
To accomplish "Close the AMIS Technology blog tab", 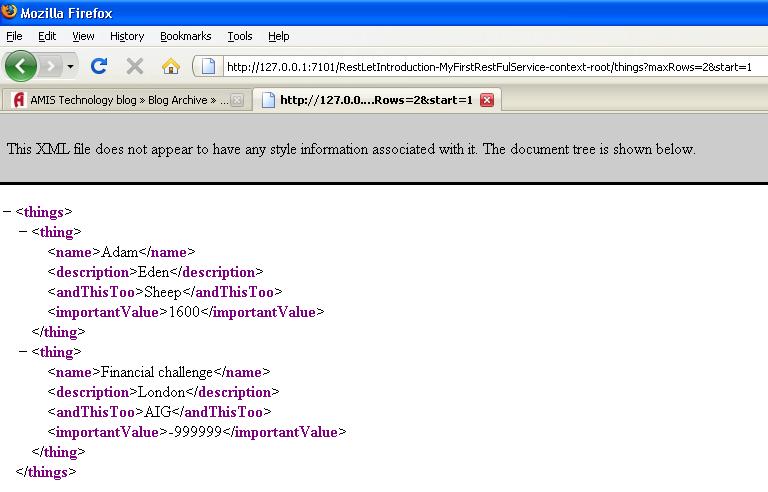I will 237,100.
